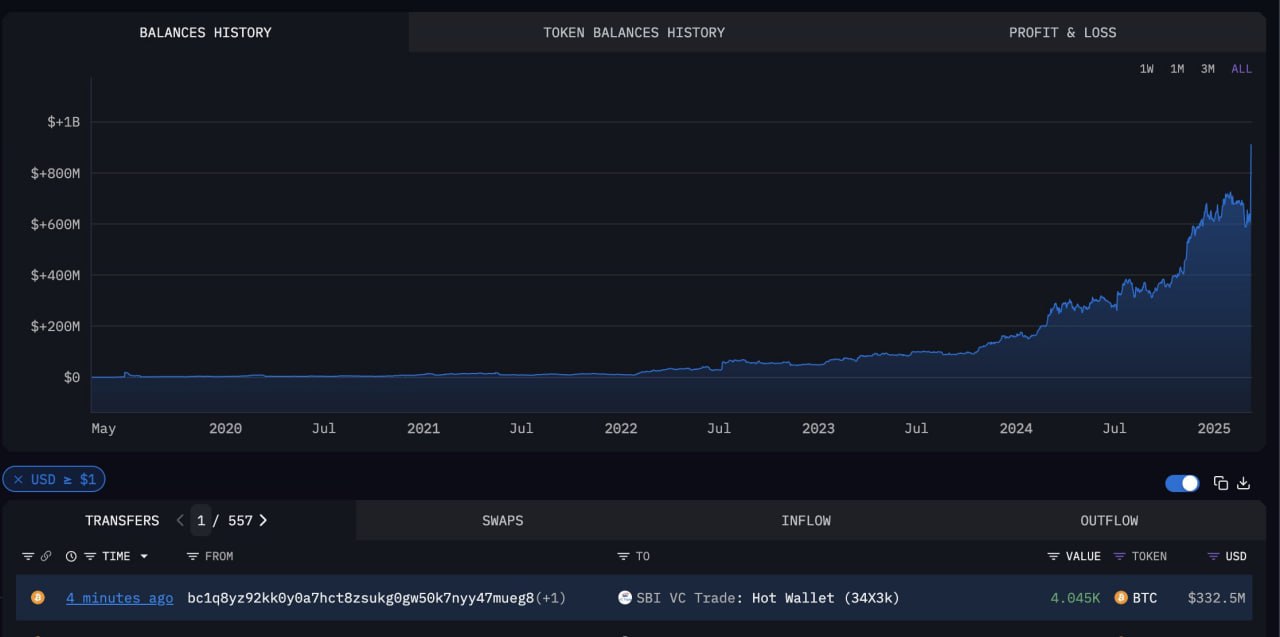Click the next page chevron after 1/557
1280x637 pixels.
pyautogui.click(x=263, y=520)
